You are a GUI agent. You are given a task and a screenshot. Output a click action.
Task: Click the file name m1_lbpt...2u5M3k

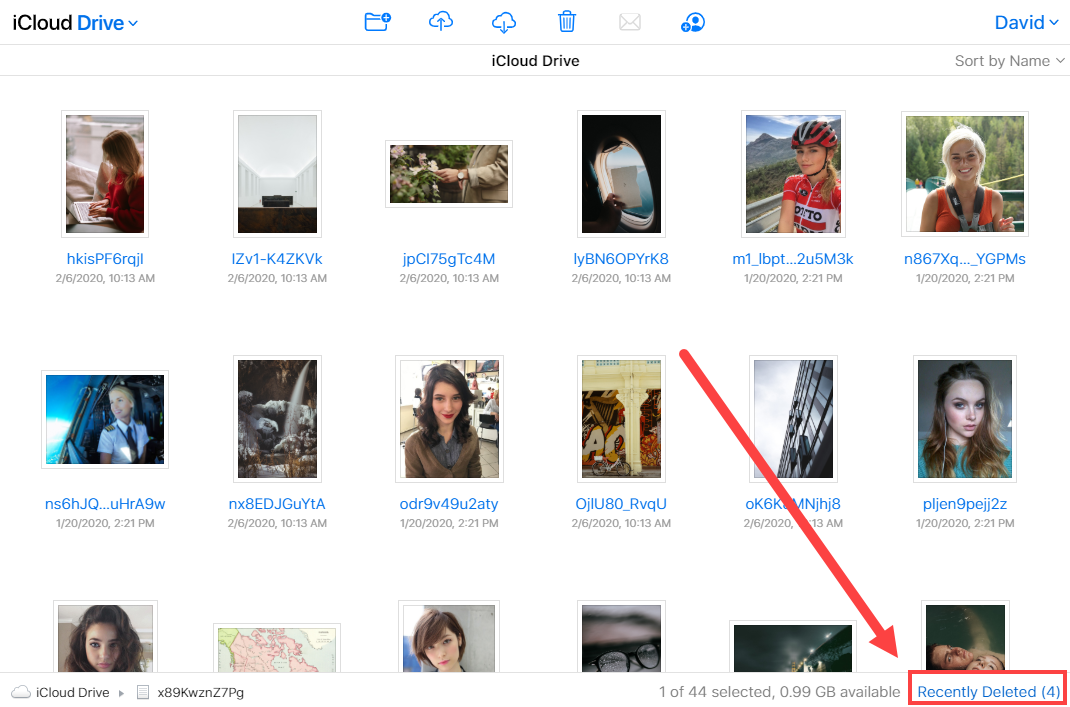(793, 259)
